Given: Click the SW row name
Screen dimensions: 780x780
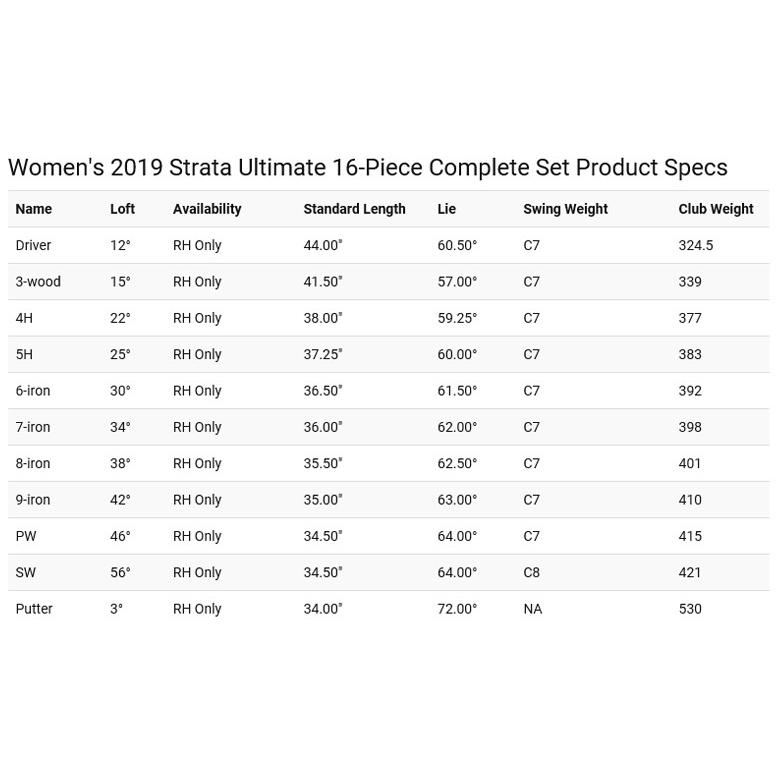Looking at the screenshot, I should click(26, 573).
